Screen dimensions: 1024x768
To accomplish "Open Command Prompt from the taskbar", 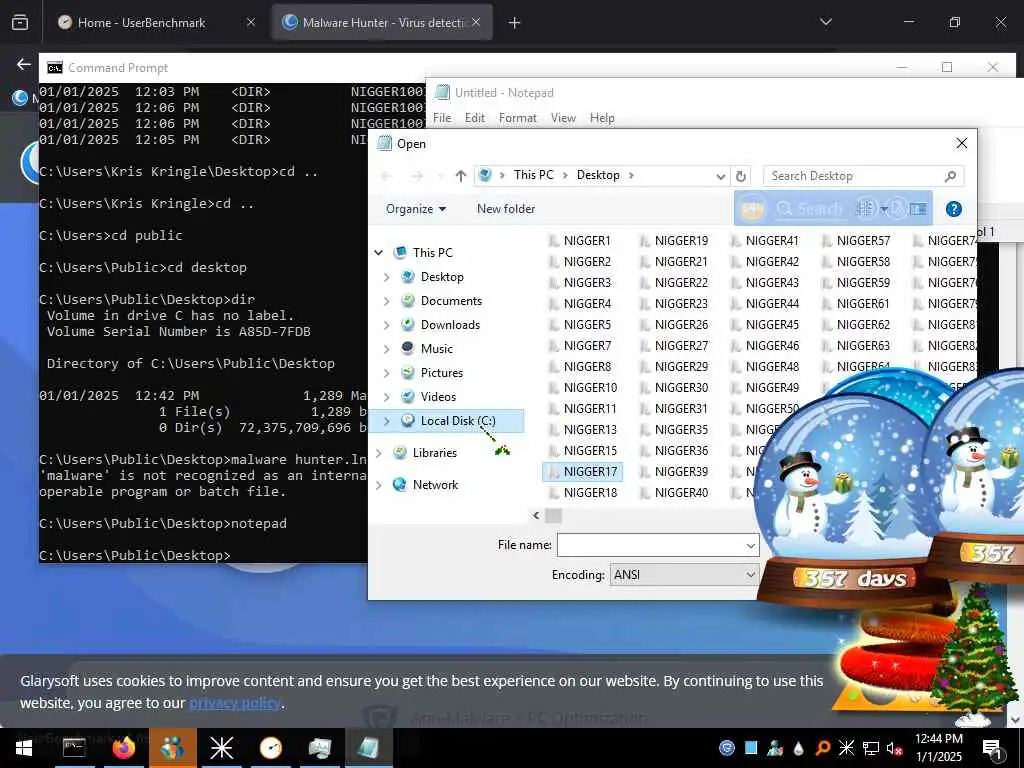I will click(74, 748).
